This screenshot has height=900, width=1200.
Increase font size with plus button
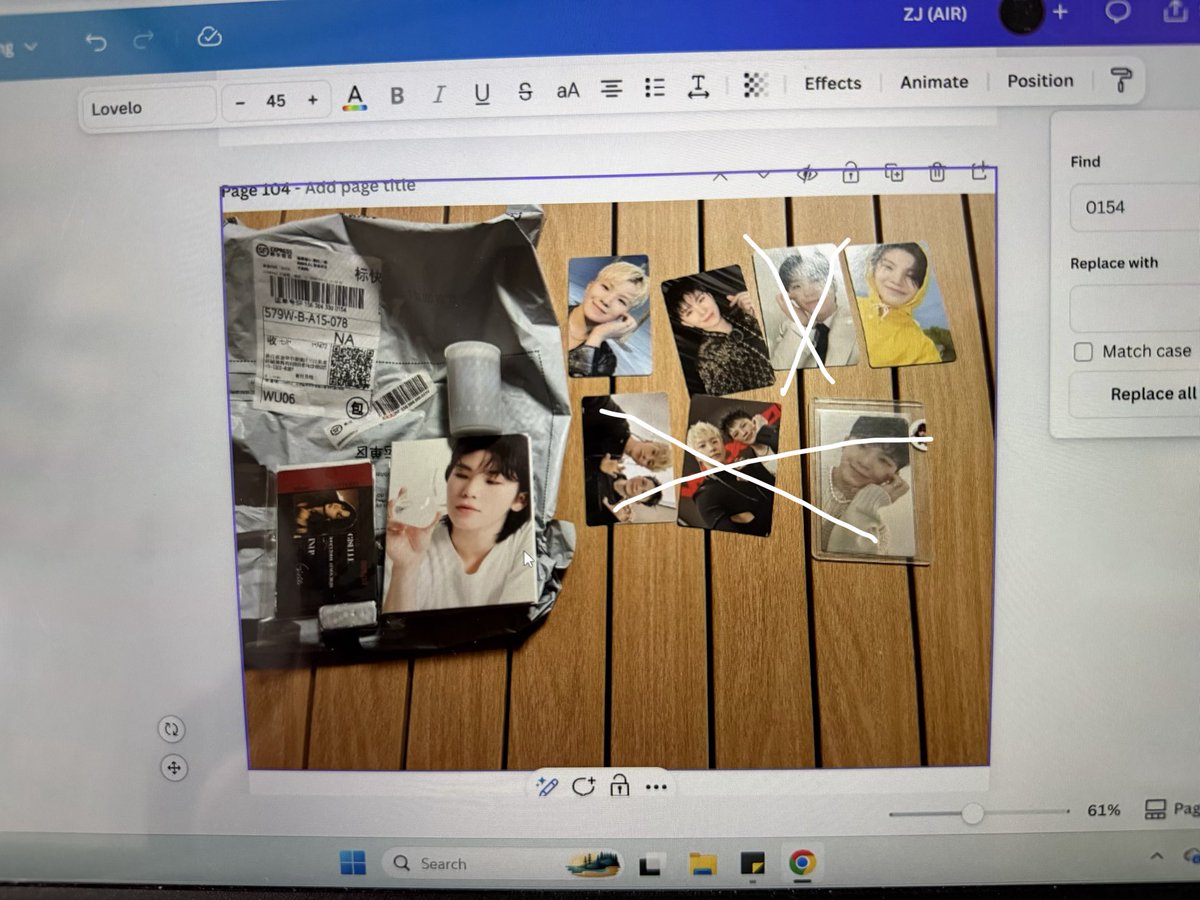point(312,100)
